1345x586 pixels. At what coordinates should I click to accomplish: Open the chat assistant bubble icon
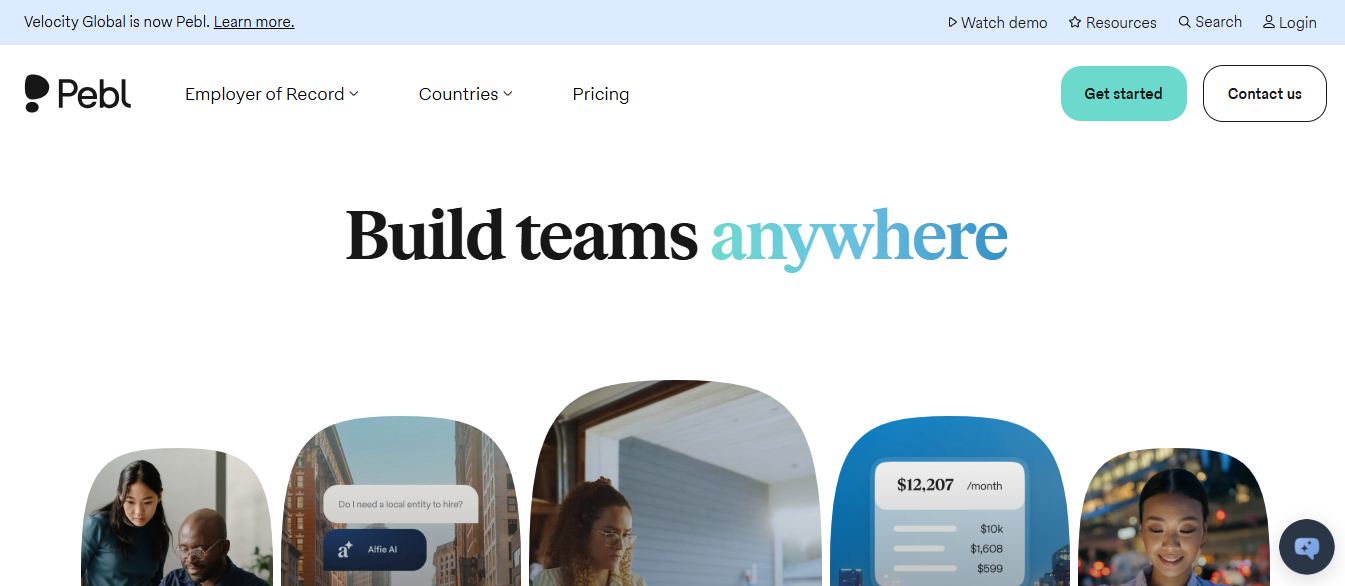tap(1307, 547)
